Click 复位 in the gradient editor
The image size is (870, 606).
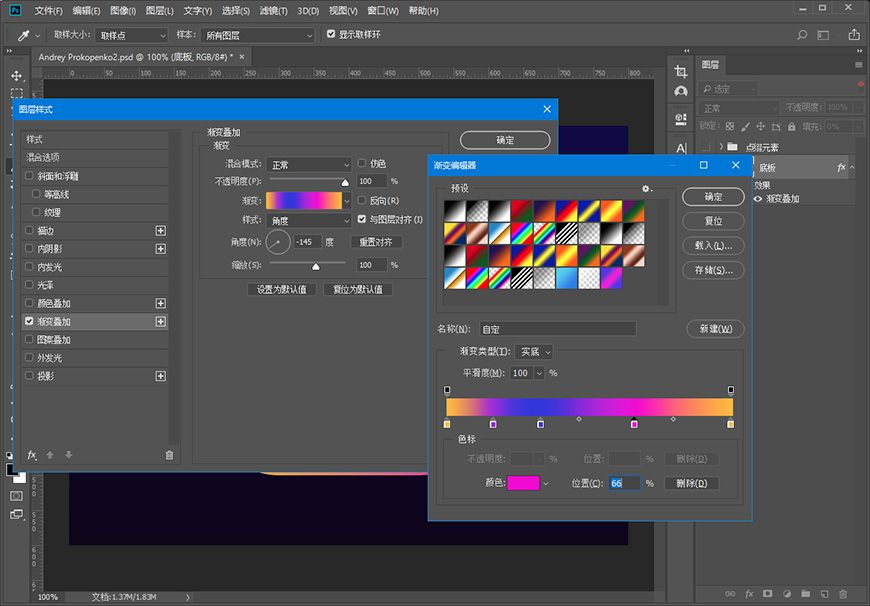click(x=713, y=221)
